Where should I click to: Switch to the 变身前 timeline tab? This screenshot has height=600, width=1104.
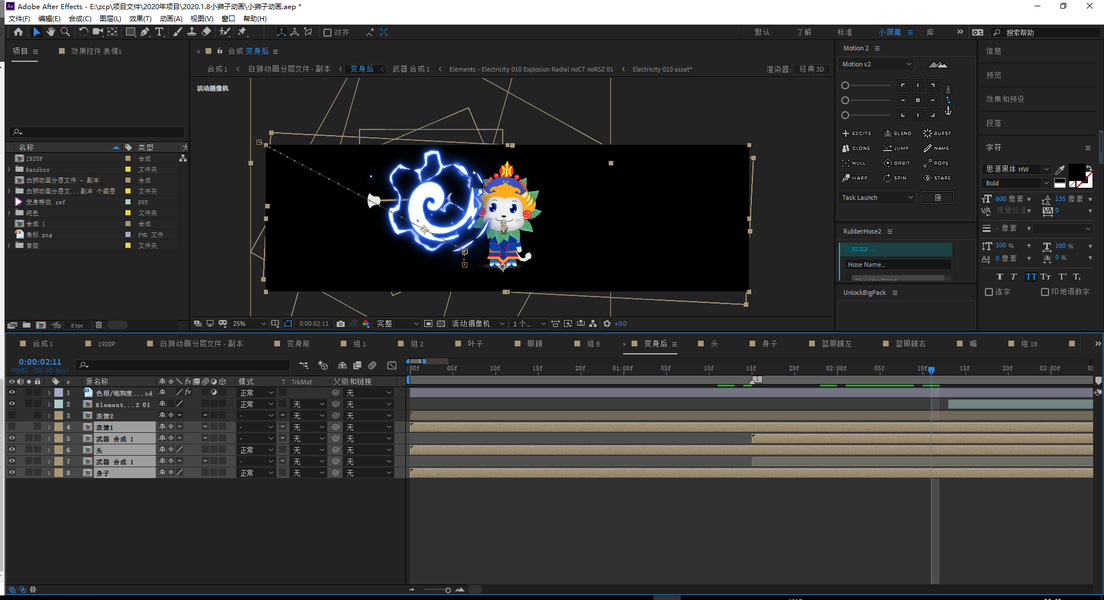[x=298, y=344]
